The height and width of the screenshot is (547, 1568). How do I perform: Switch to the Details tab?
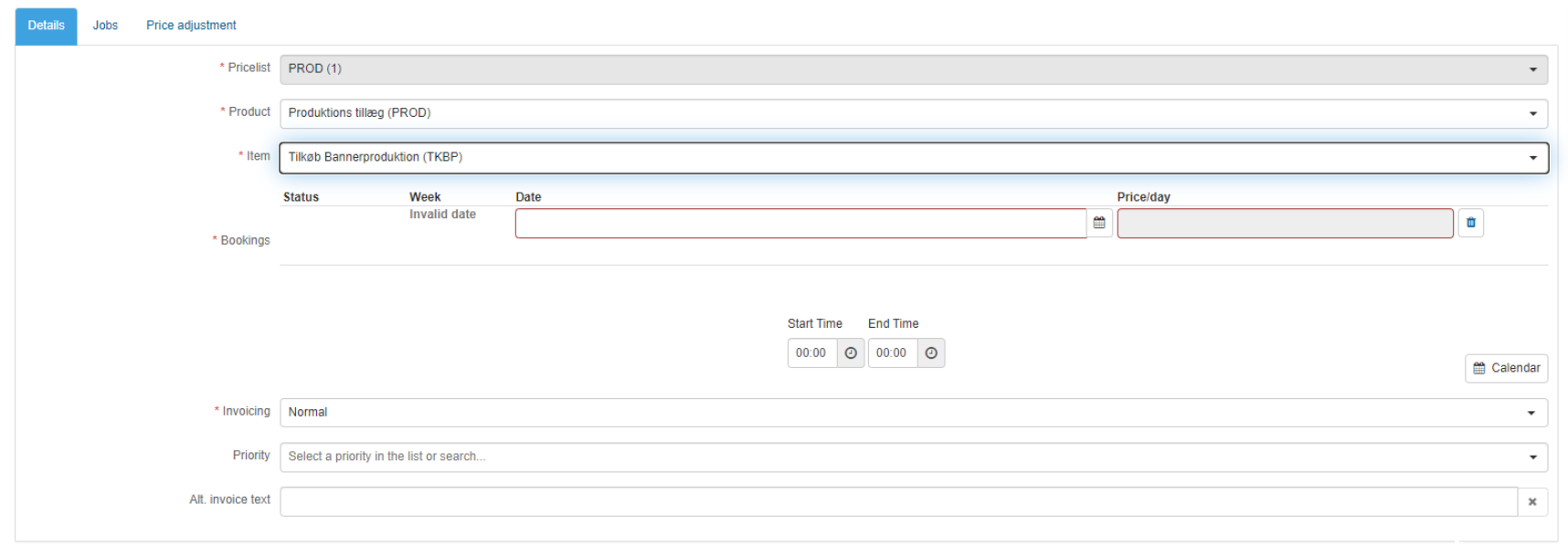46,26
